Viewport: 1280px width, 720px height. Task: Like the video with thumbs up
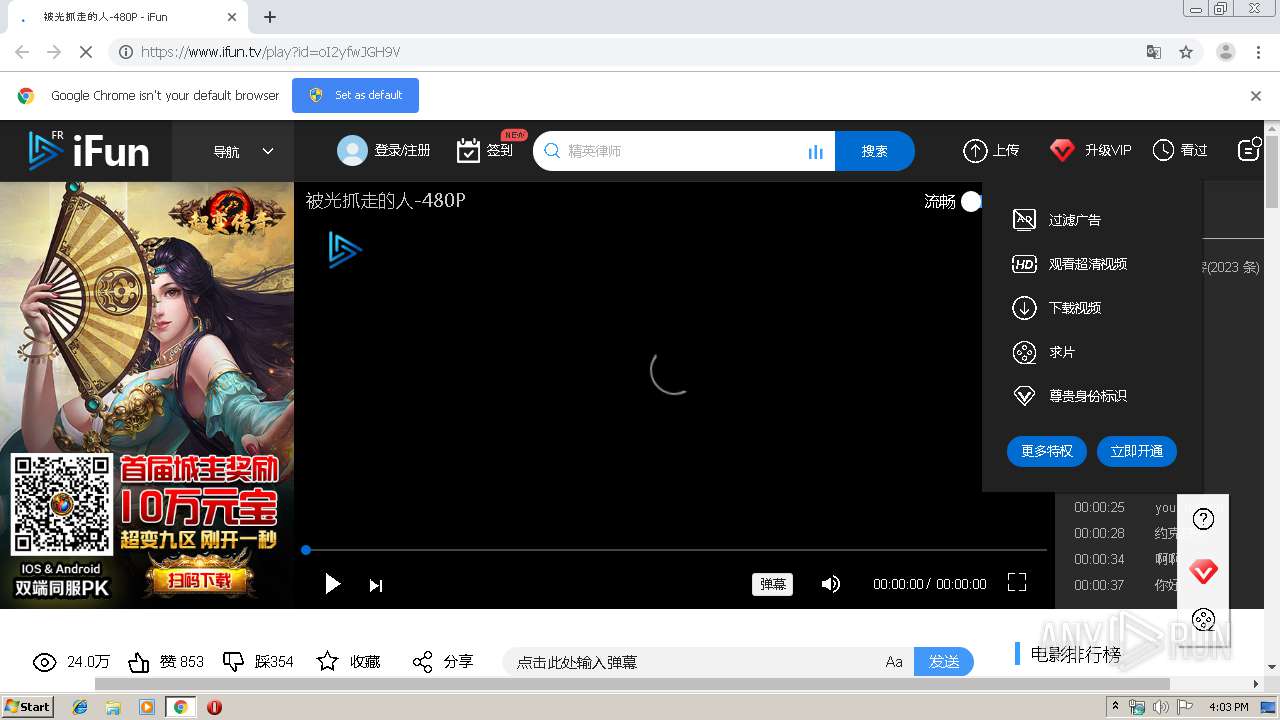pos(139,662)
